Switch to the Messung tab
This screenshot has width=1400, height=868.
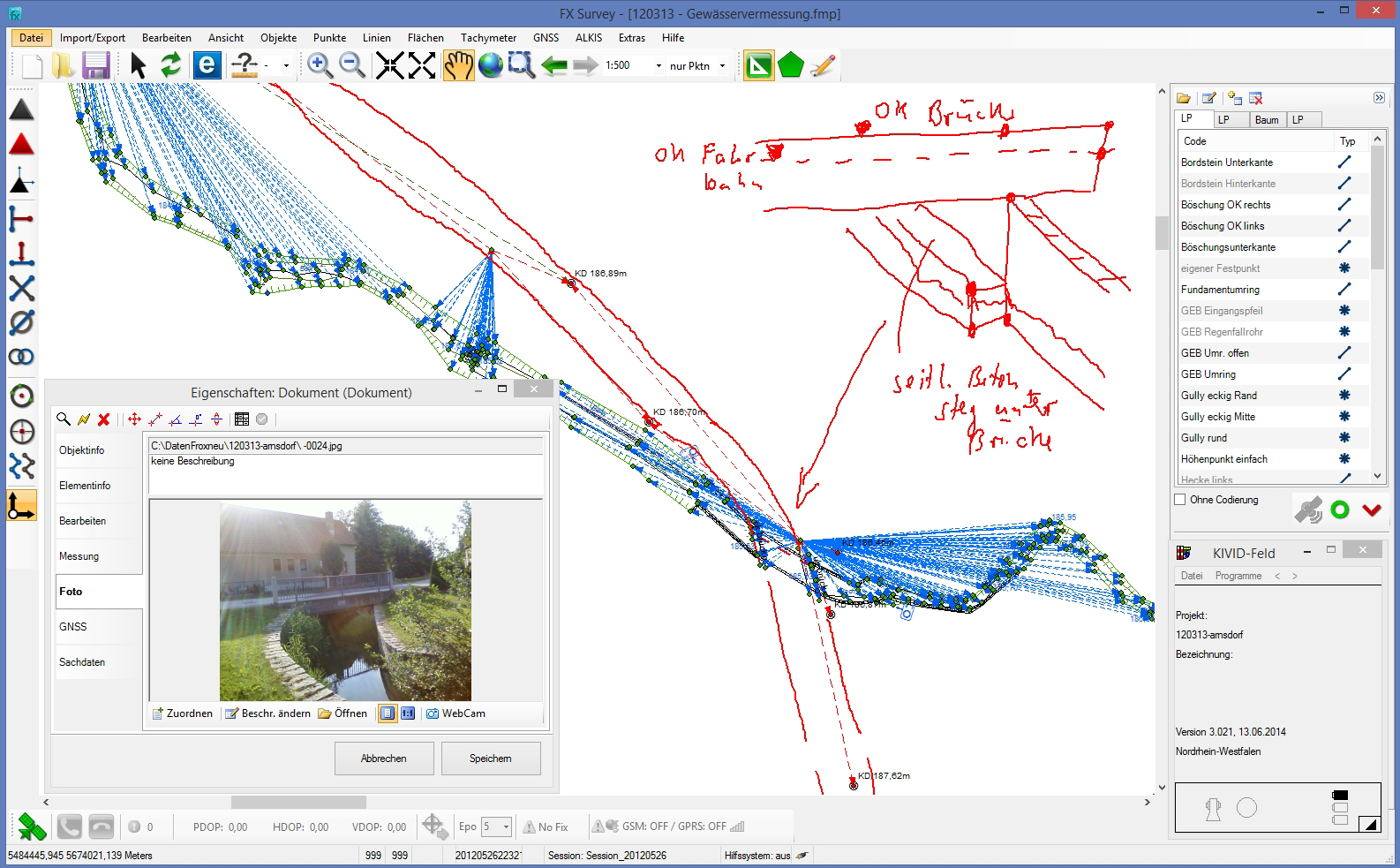[79, 556]
